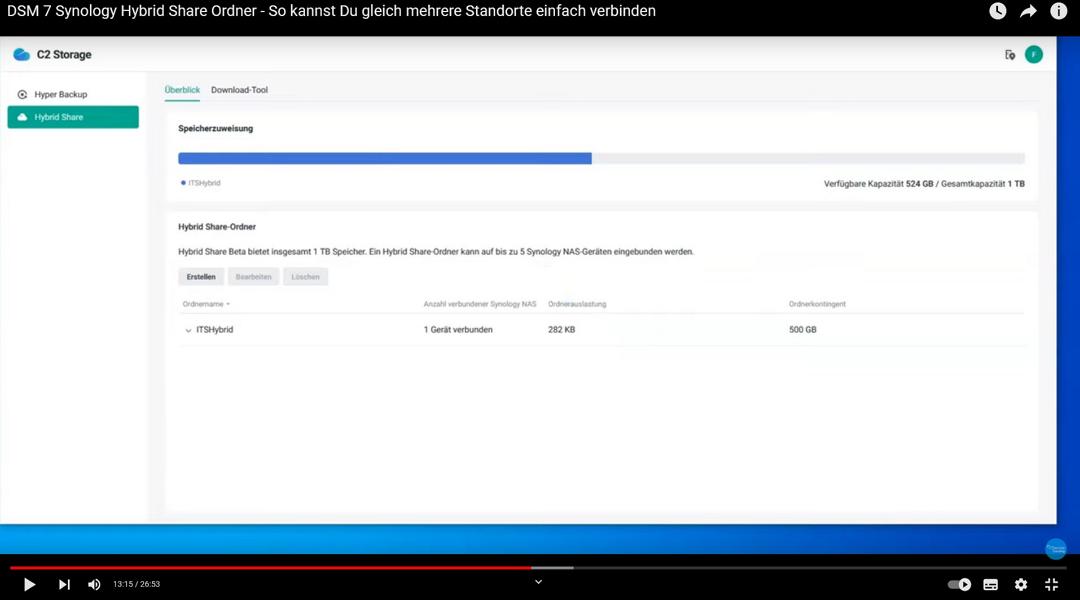Click the Ordnerkontingent column header
Screen dimensions: 1080x600
817,304
